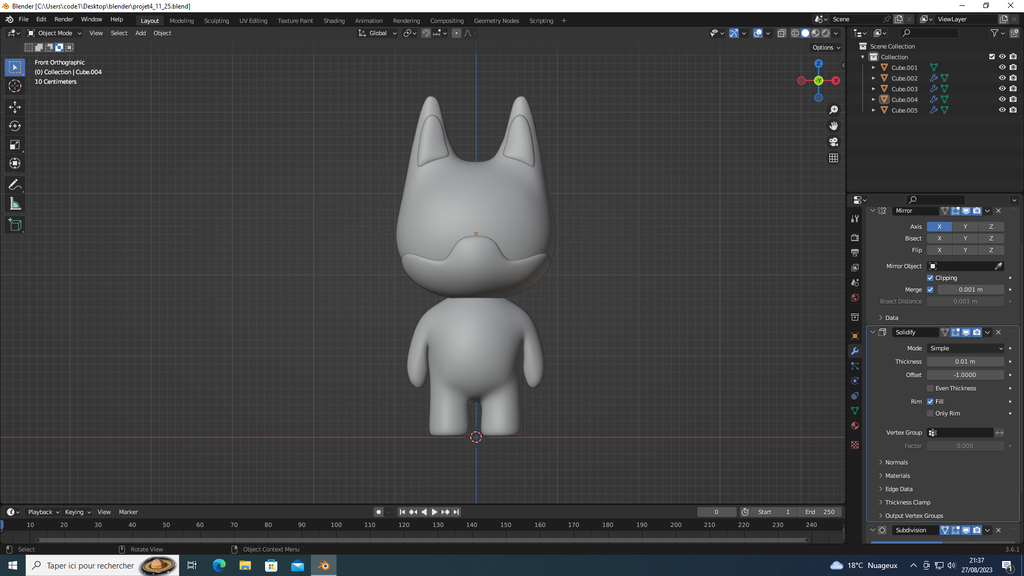Open the Render menu
Screen dimensions: 1024x576
[63, 19]
